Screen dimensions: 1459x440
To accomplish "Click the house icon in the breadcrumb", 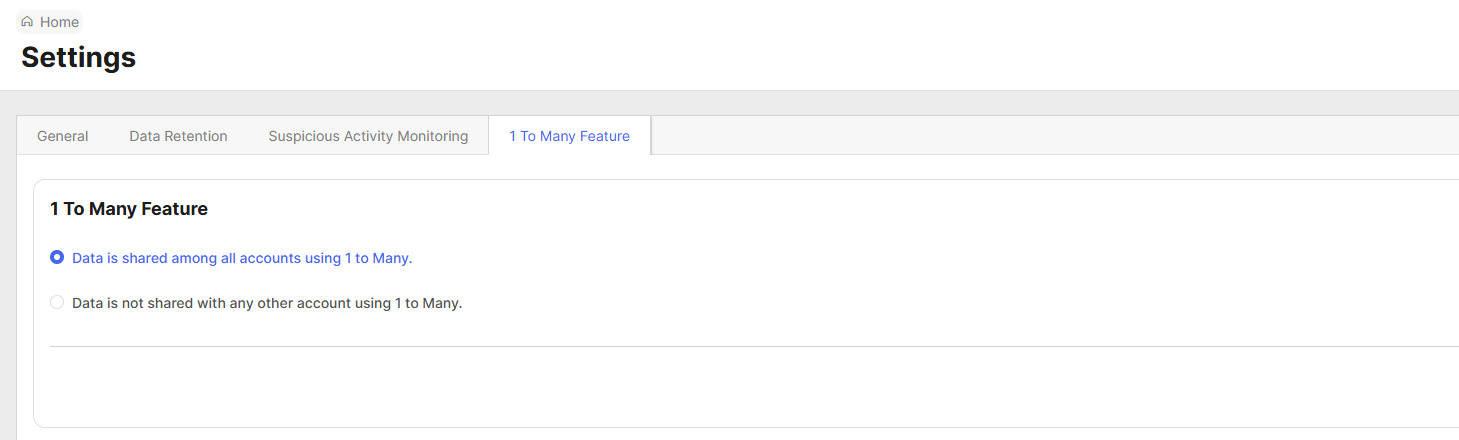I will tap(27, 22).
